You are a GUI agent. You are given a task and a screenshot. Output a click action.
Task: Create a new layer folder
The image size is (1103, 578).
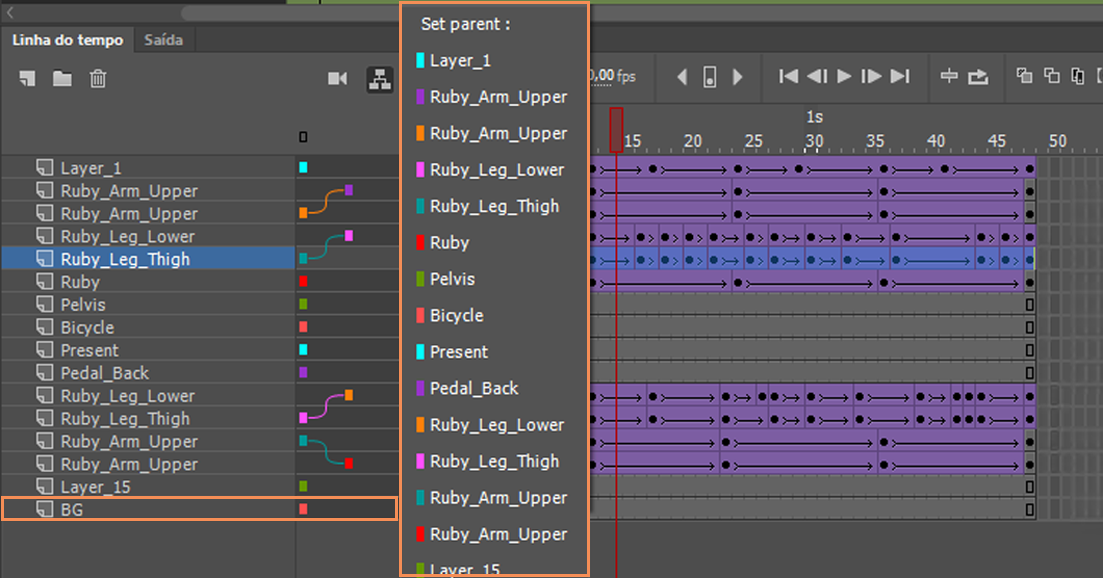[x=62, y=79]
